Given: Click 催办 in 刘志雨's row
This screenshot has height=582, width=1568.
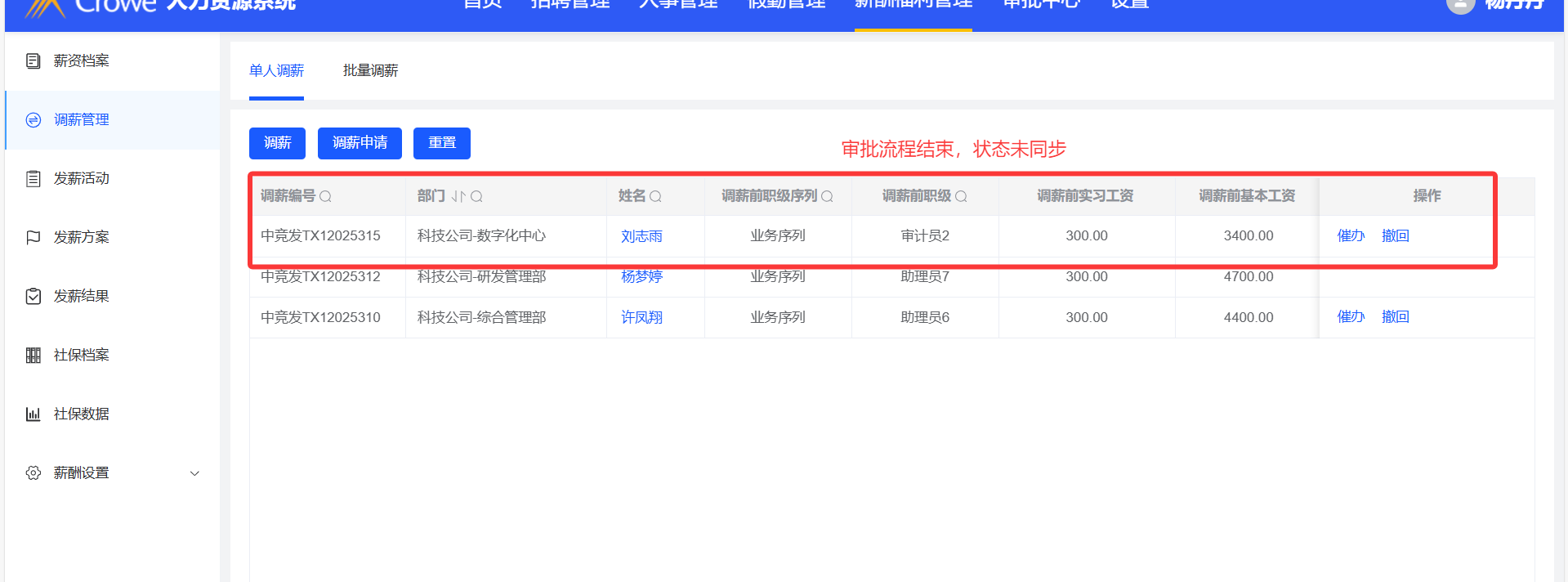Looking at the screenshot, I should coord(1351,236).
